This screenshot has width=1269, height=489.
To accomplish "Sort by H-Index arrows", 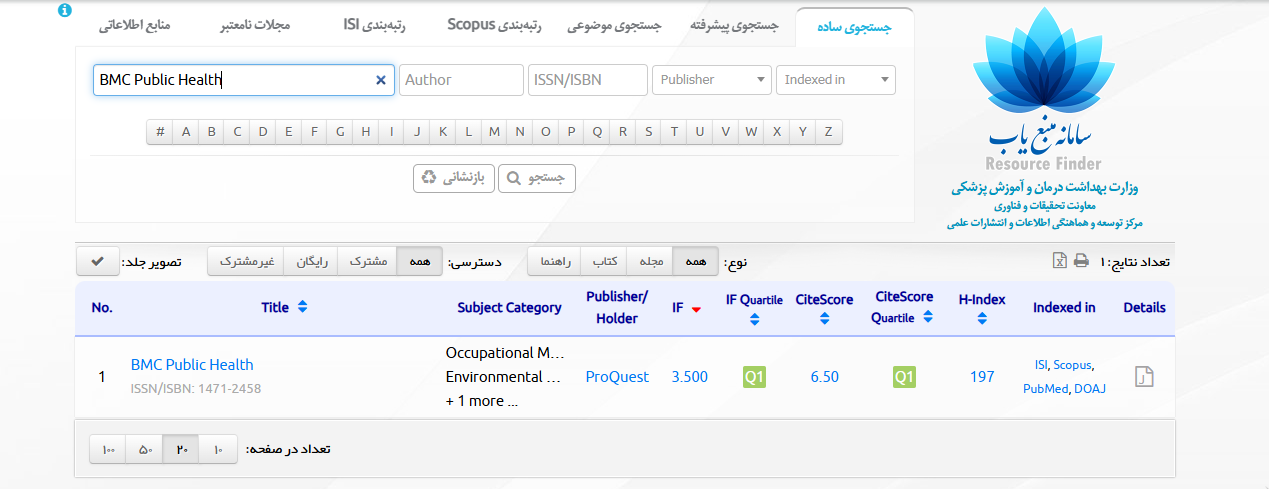I will (x=982, y=320).
